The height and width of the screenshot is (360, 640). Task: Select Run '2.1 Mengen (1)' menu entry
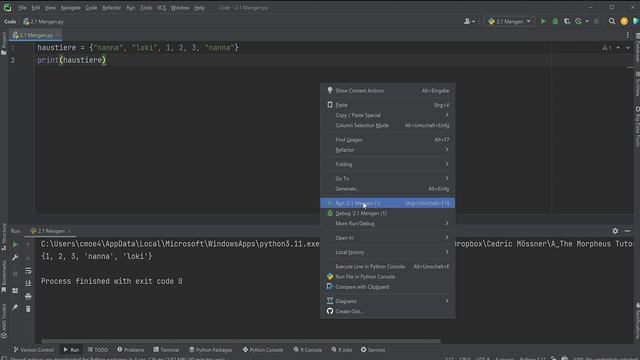[x=387, y=203]
